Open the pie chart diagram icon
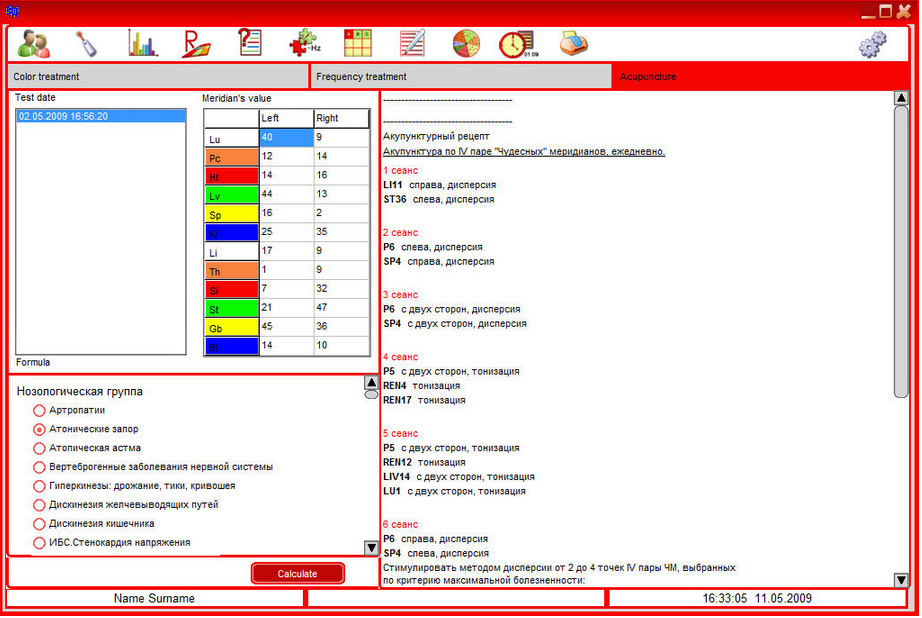The width and height of the screenshot is (922, 618). pos(466,43)
